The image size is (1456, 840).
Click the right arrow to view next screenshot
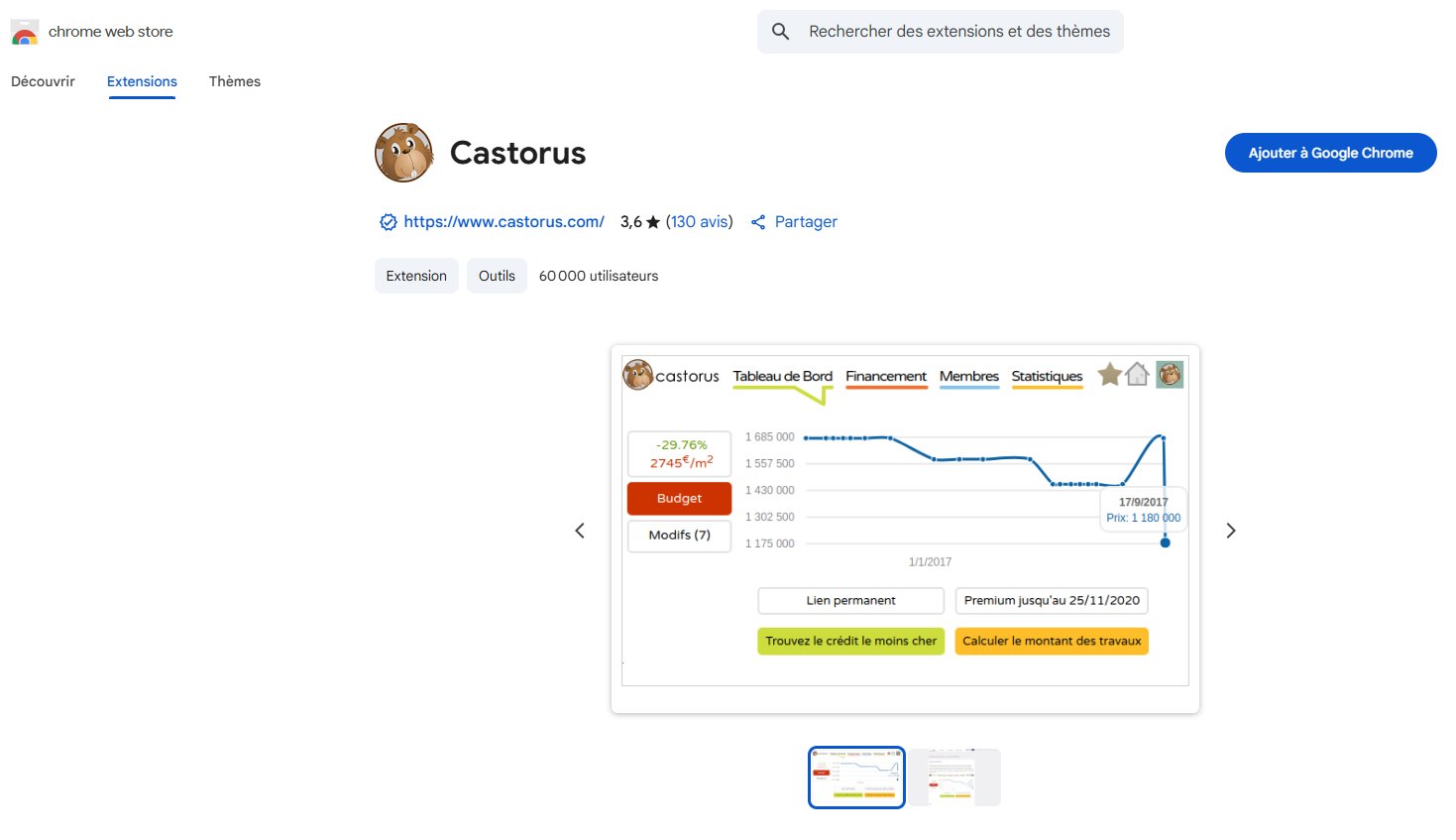(x=1230, y=531)
